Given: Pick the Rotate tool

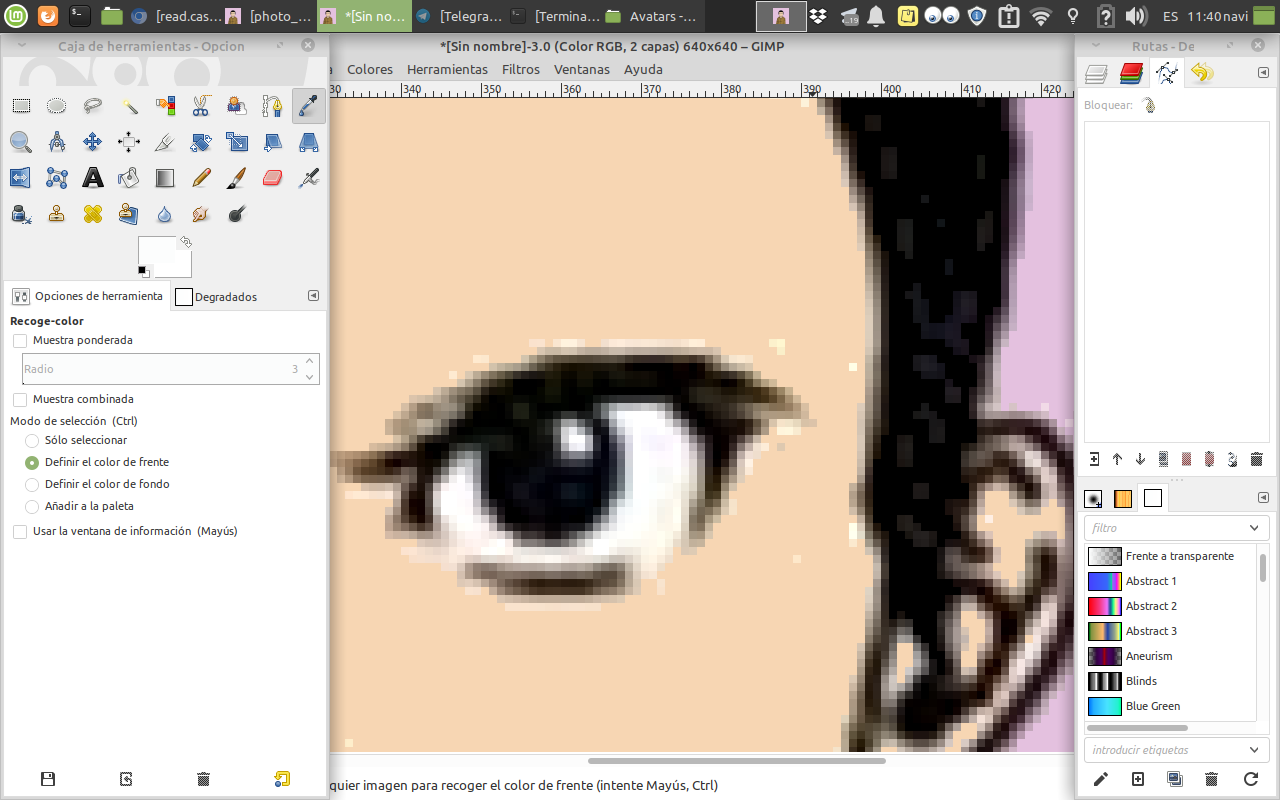Looking at the screenshot, I should pos(201,142).
